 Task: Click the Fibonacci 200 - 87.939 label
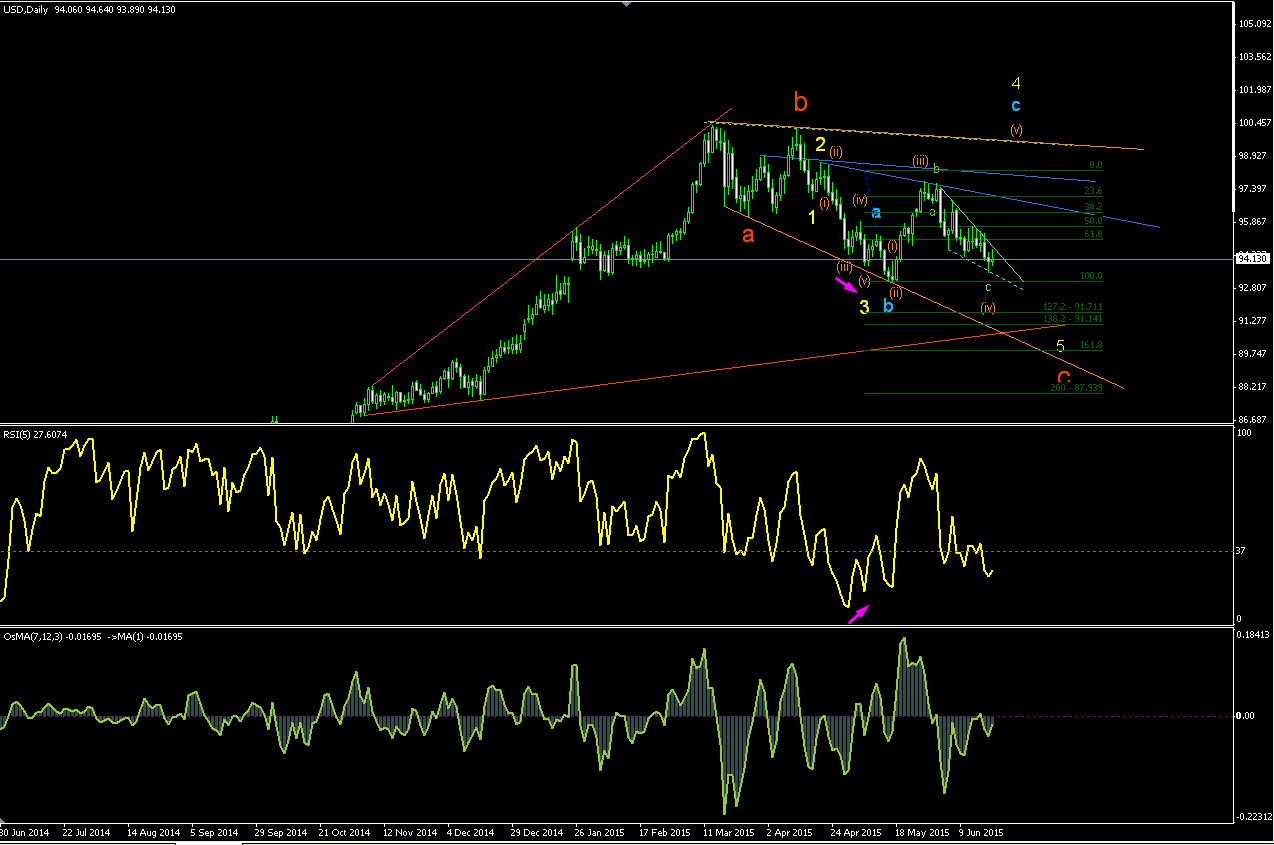[x=1076, y=388]
